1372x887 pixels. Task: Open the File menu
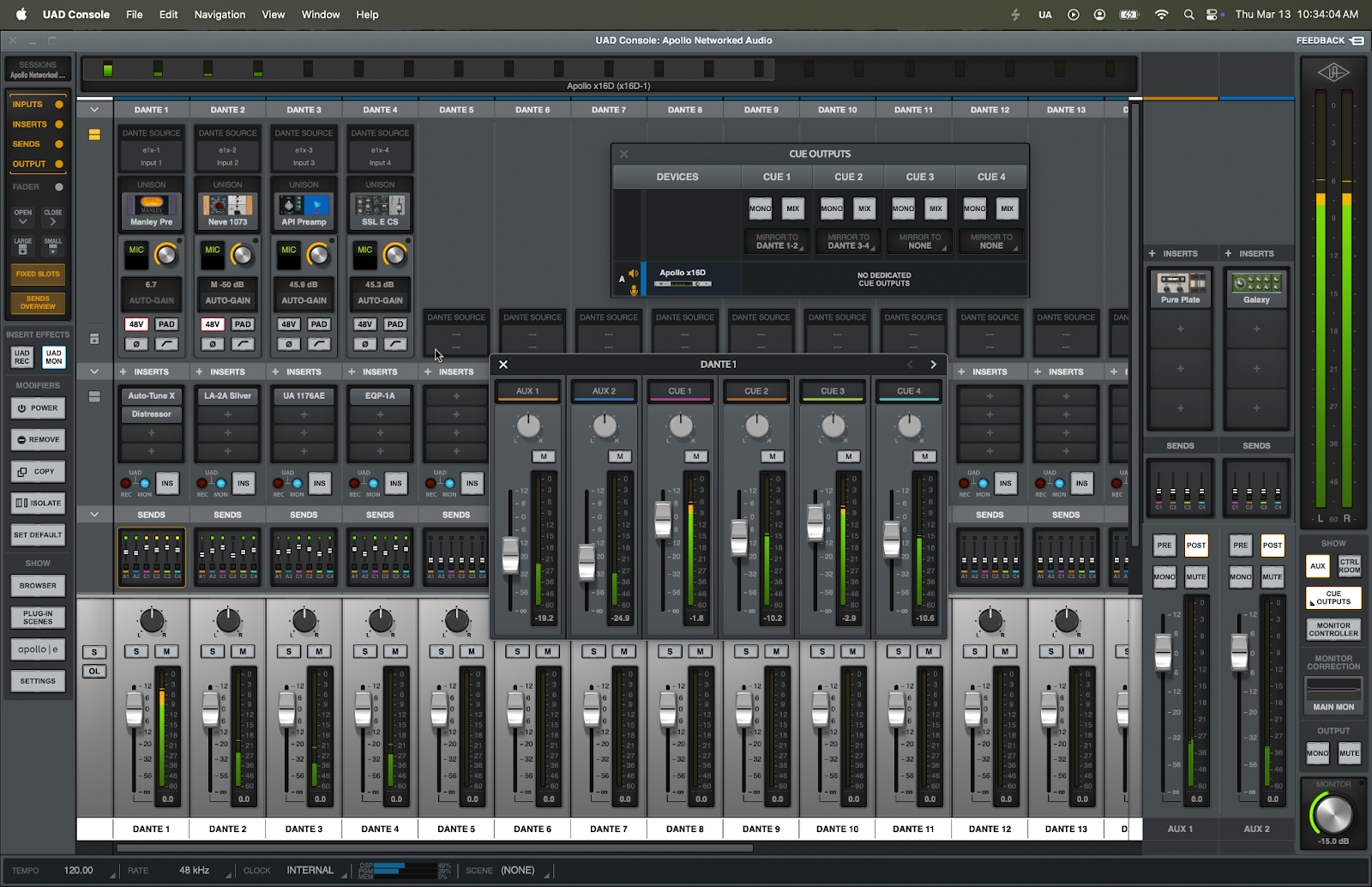point(135,15)
